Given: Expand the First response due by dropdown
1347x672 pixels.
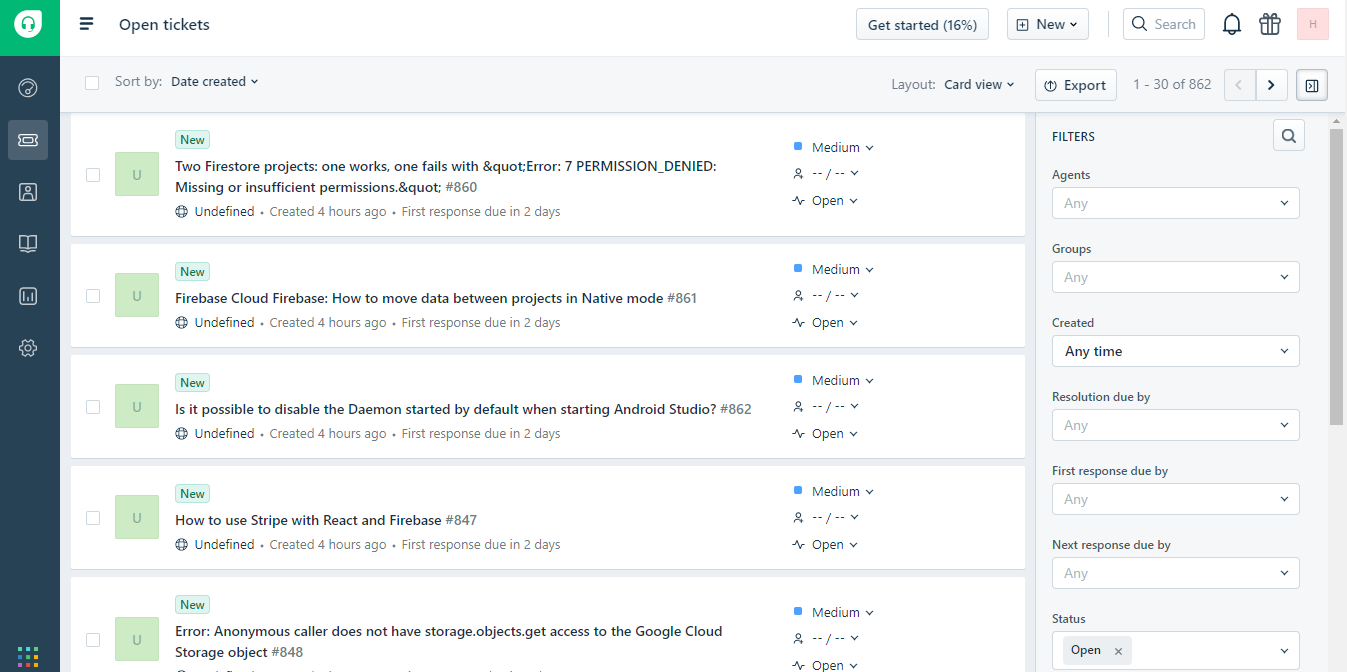Looking at the screenshot, I should 1175,499.
